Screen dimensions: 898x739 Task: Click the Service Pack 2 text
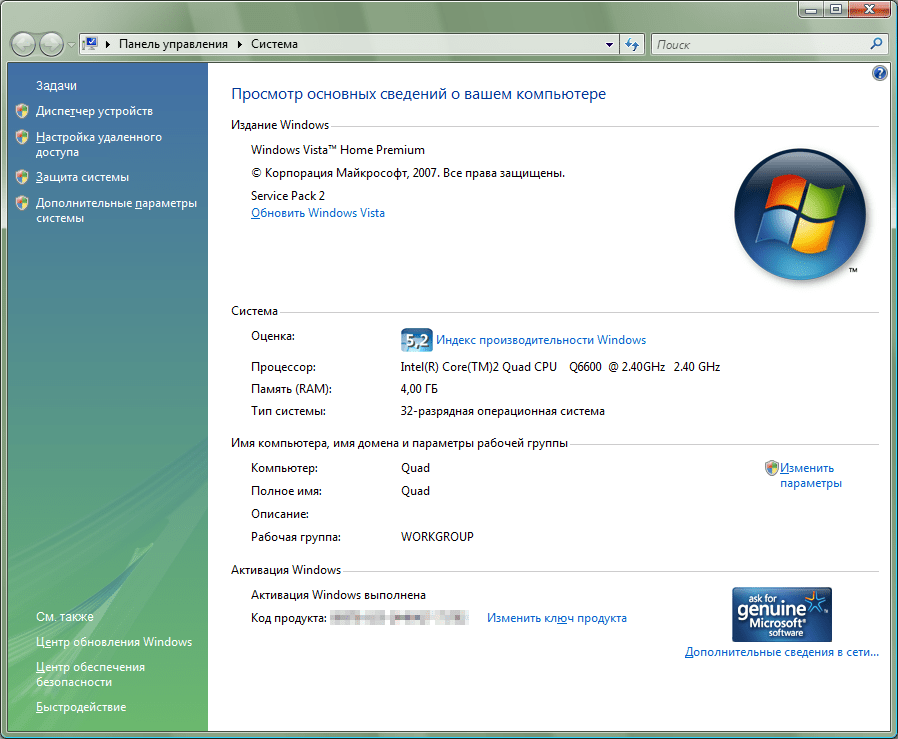click(x=288, y=196)
